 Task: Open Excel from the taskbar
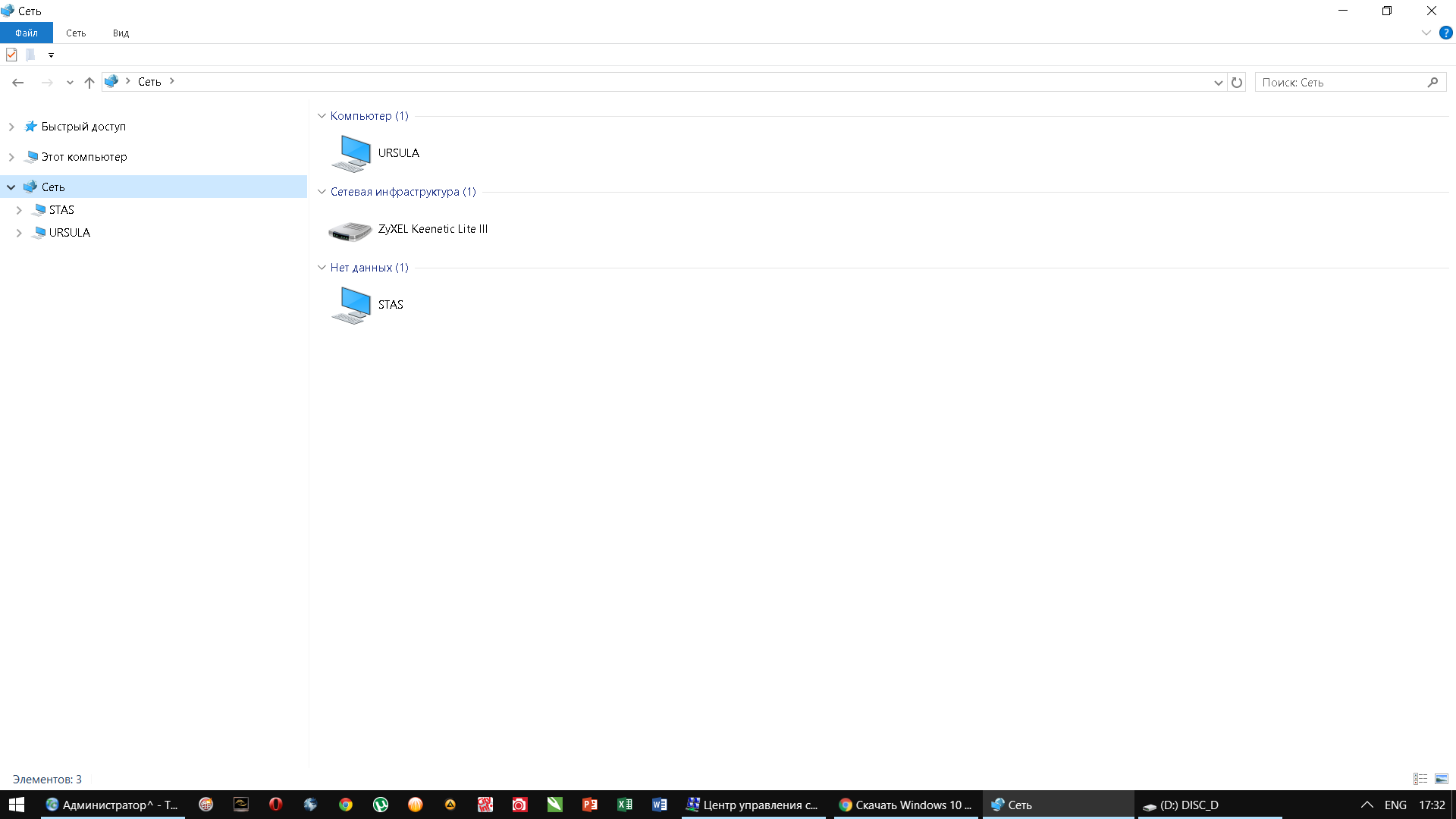pos(624,805)
